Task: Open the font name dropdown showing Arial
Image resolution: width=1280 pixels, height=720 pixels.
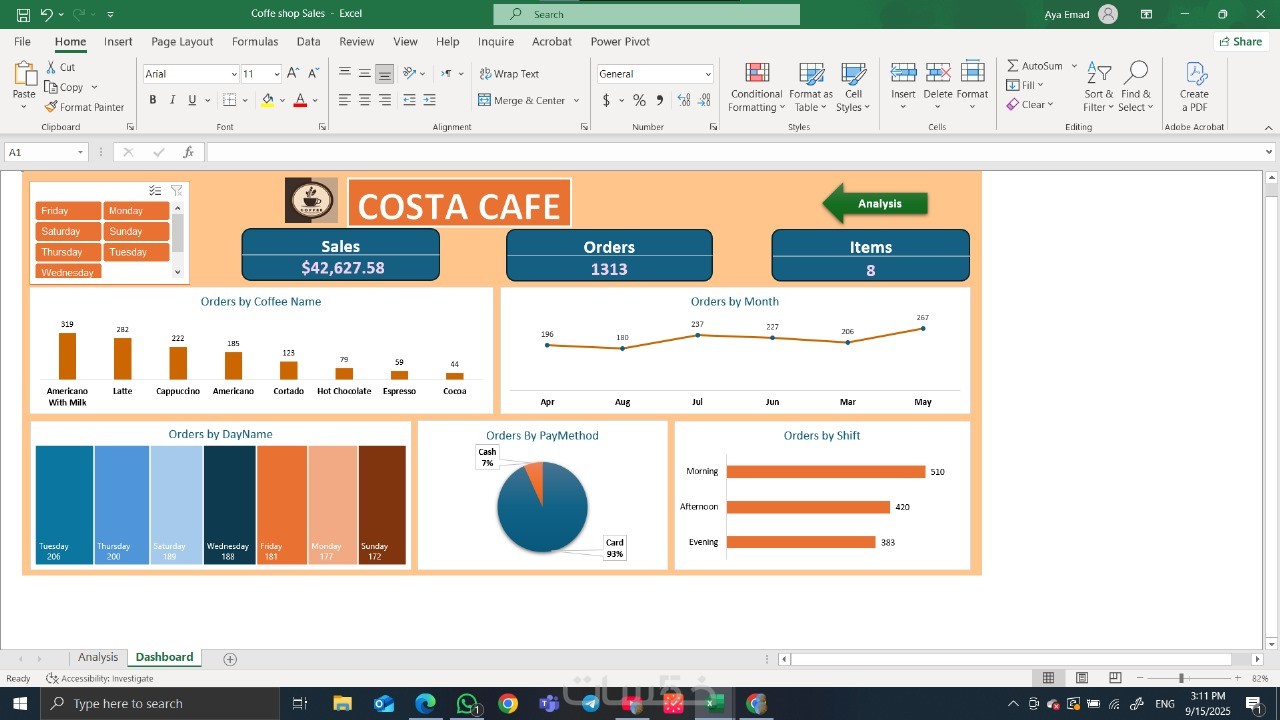Action: pyautogui.click(x=234, y=74)
